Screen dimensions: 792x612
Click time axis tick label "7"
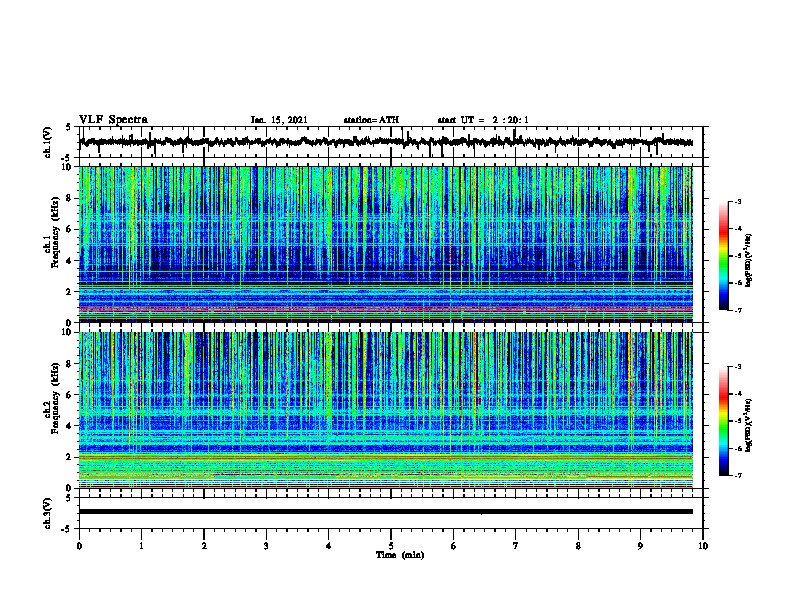point(516,546)
